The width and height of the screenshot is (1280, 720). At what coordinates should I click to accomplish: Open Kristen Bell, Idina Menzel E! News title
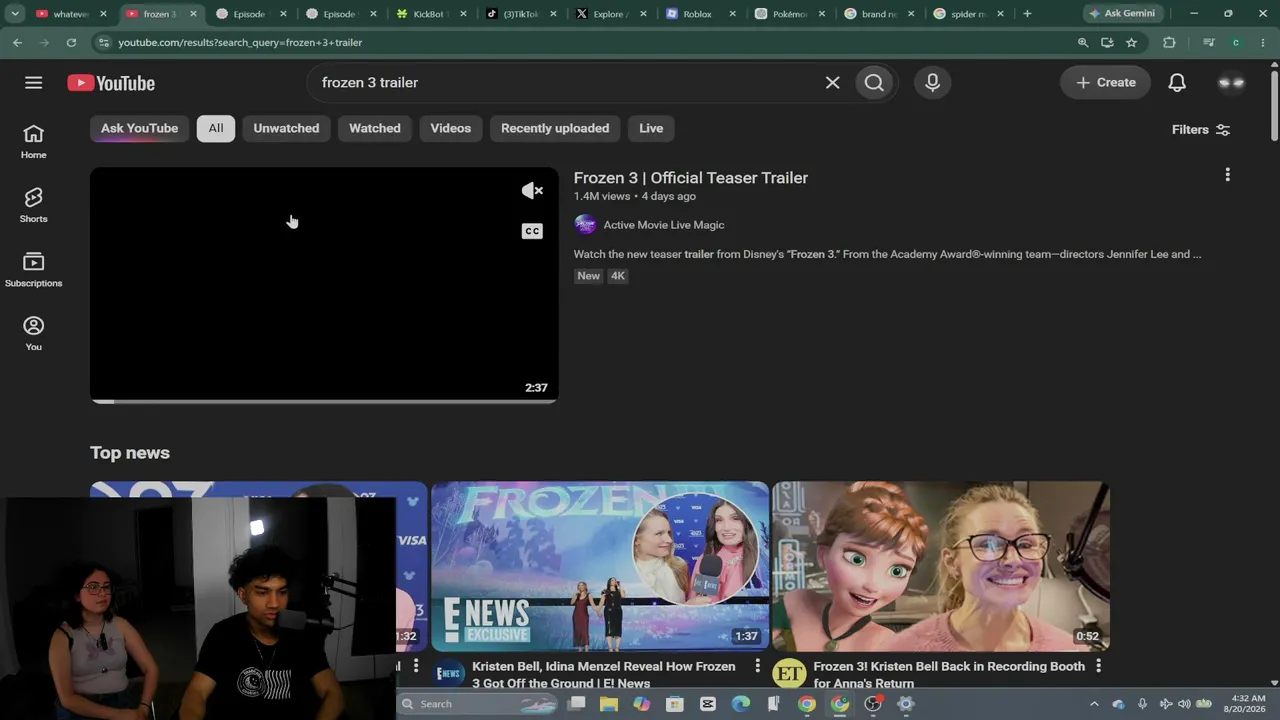604,674
